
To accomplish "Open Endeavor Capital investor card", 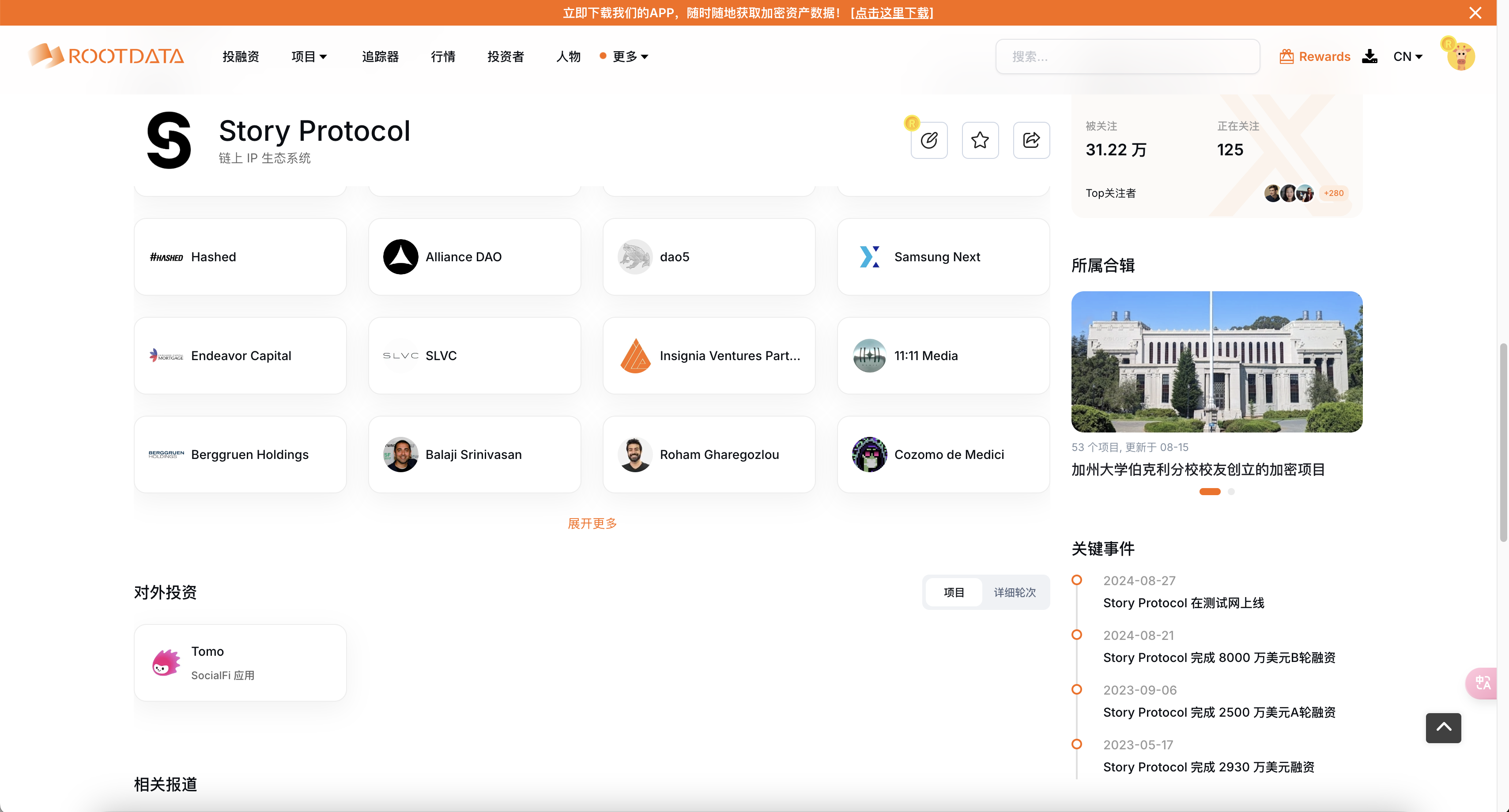I will coord(240,355).
